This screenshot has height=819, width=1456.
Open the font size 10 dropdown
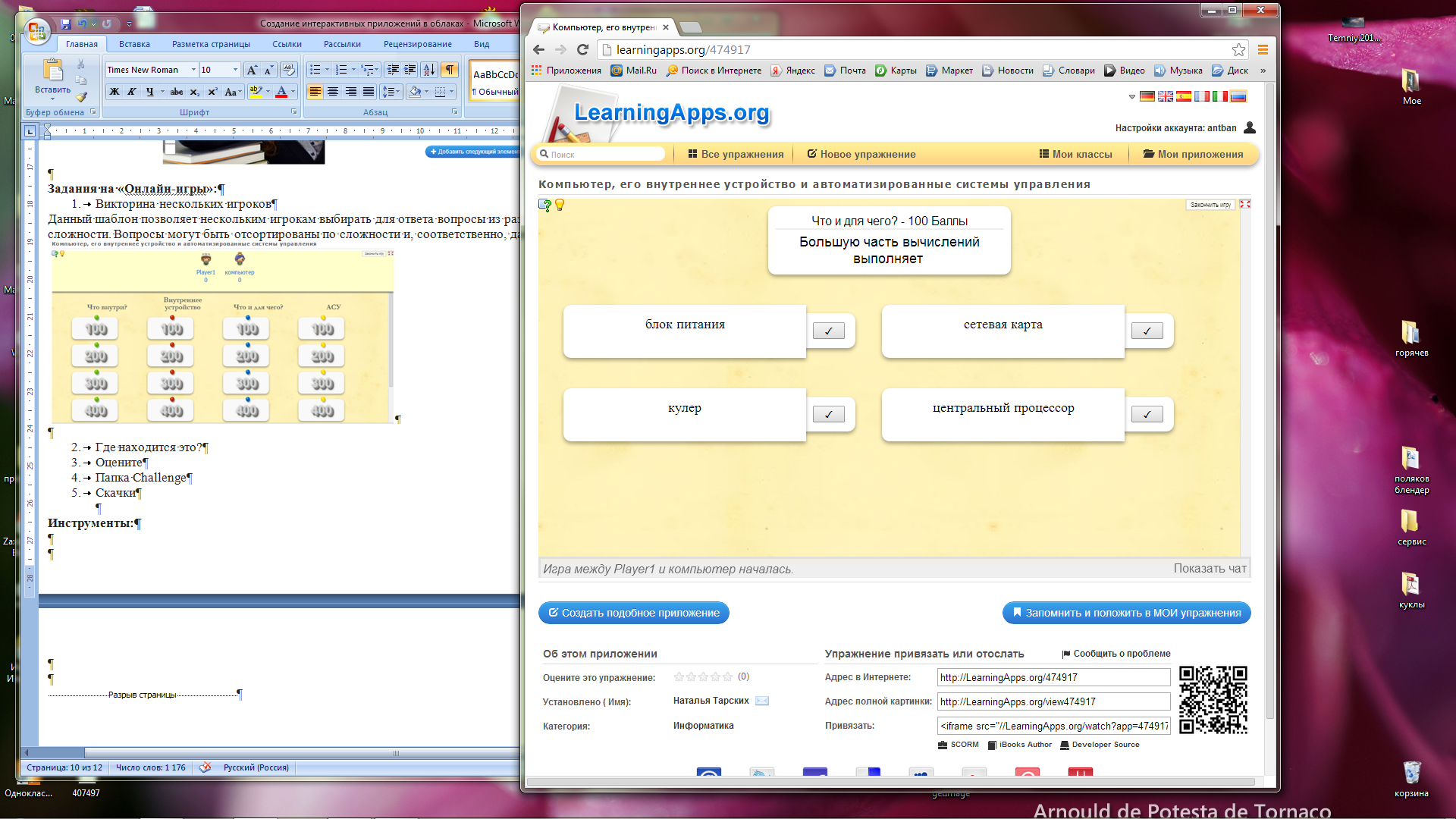235,70
